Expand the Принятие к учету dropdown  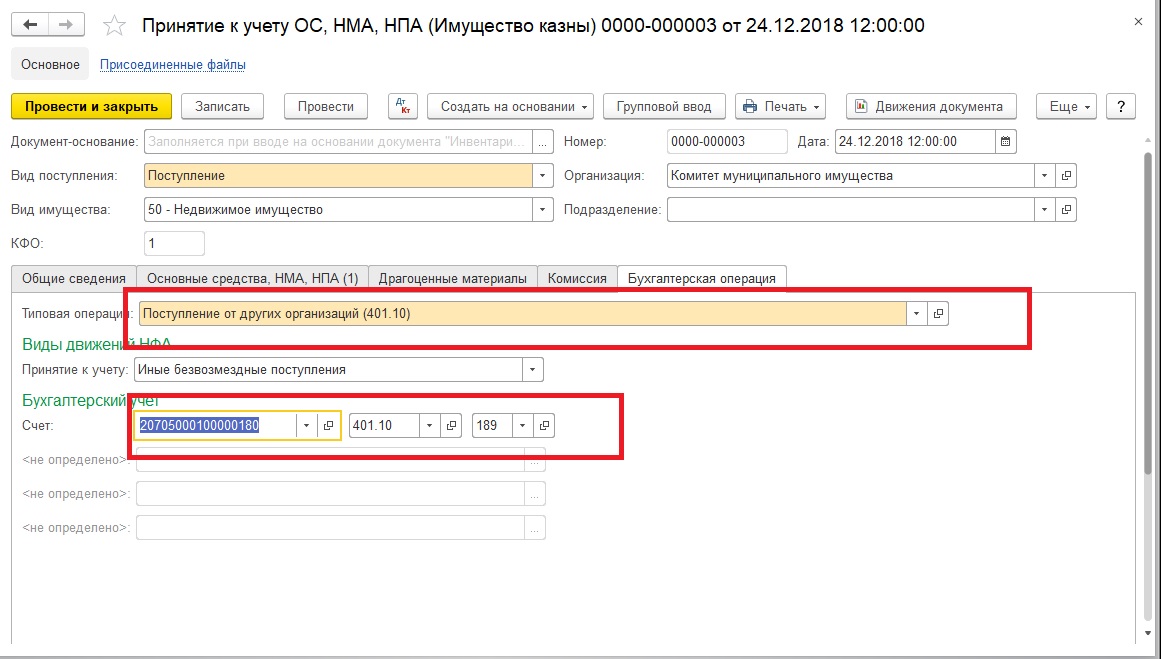(533, 370)
